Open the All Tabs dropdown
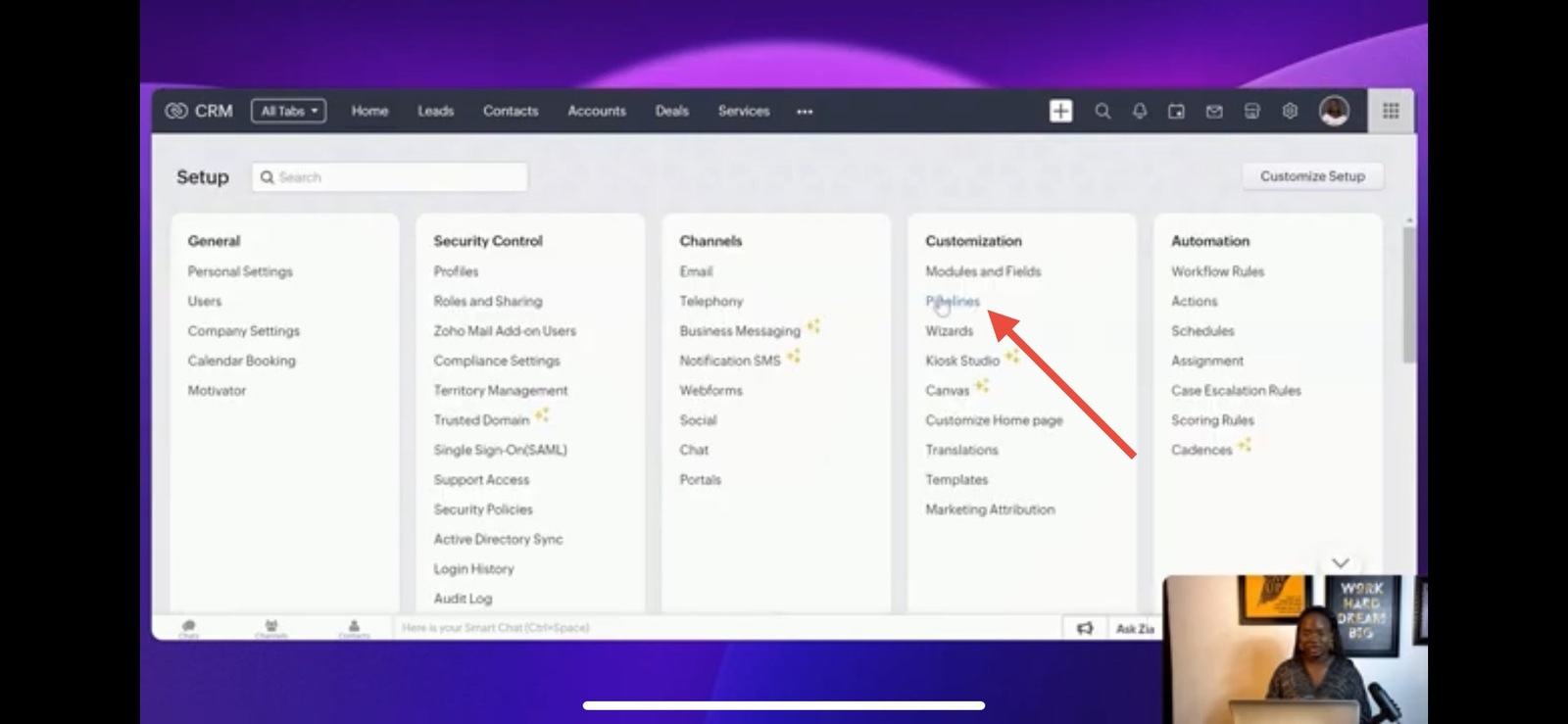Screen dimensions: 1568x724 point(288,111)
